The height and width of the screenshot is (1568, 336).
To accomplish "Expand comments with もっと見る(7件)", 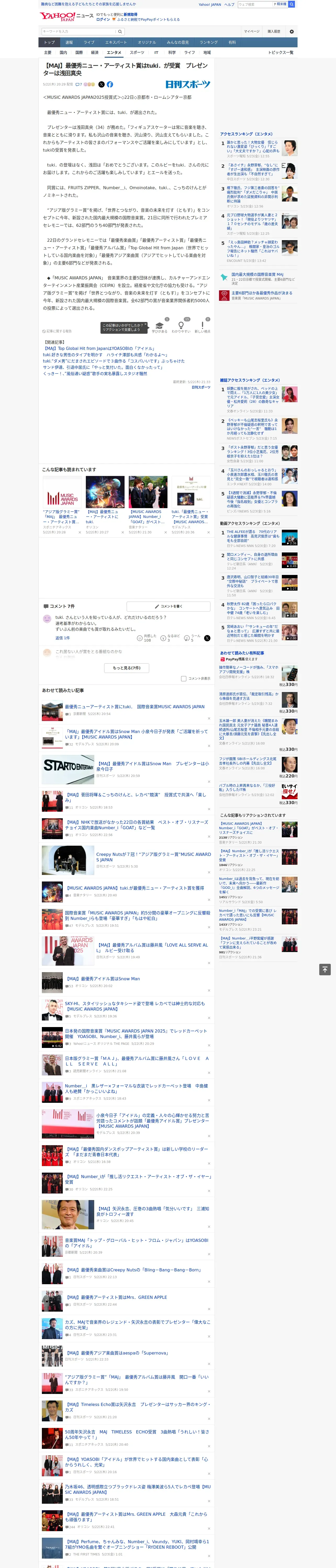I will [127, 668].
